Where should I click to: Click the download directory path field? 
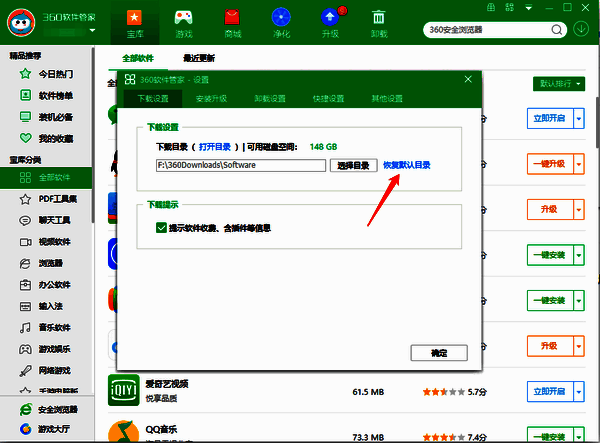click(241, 165)
